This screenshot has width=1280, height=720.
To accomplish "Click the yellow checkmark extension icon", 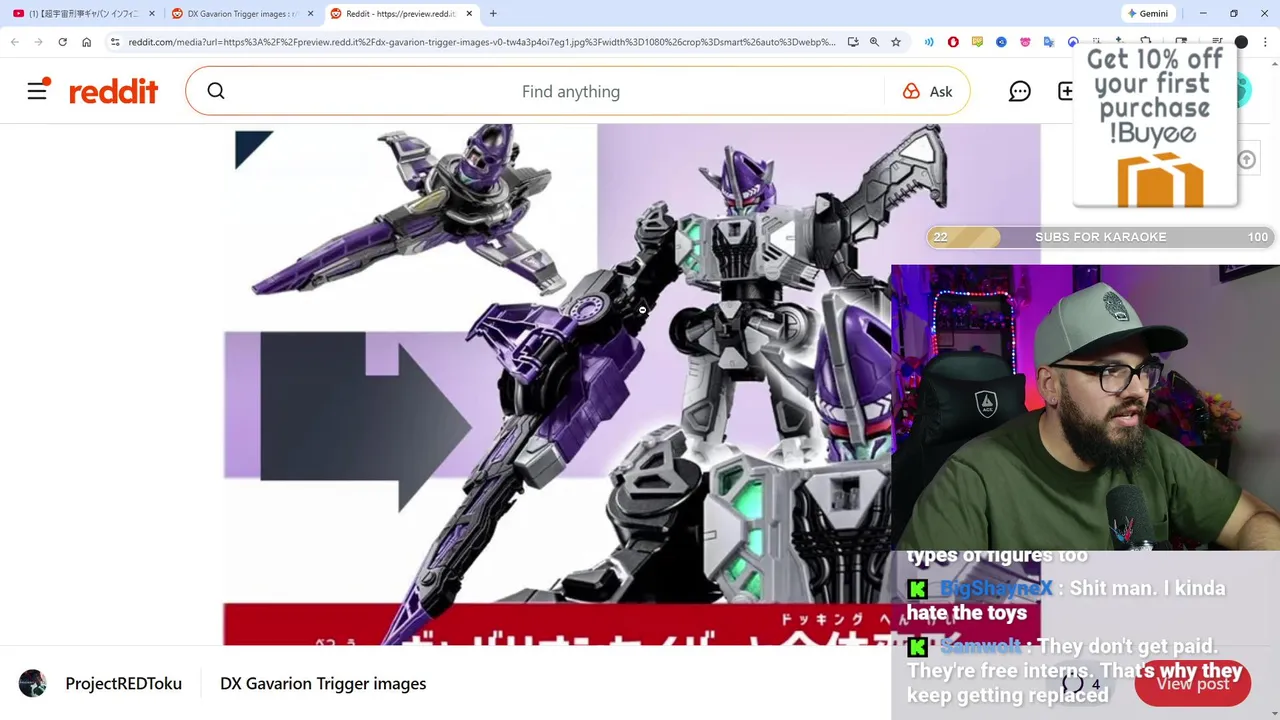I will [977, 42].
